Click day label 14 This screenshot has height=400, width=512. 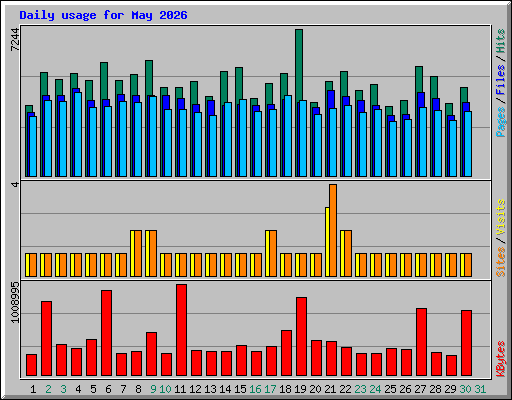[225, 389]
